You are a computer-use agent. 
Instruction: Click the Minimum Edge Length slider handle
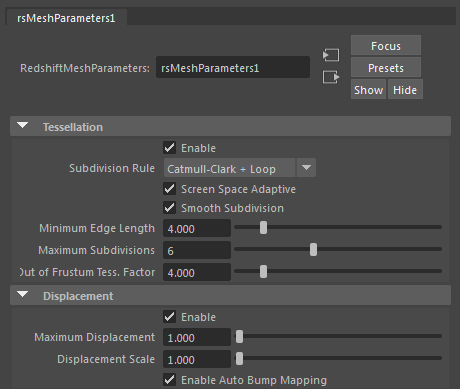pos(263,228)
